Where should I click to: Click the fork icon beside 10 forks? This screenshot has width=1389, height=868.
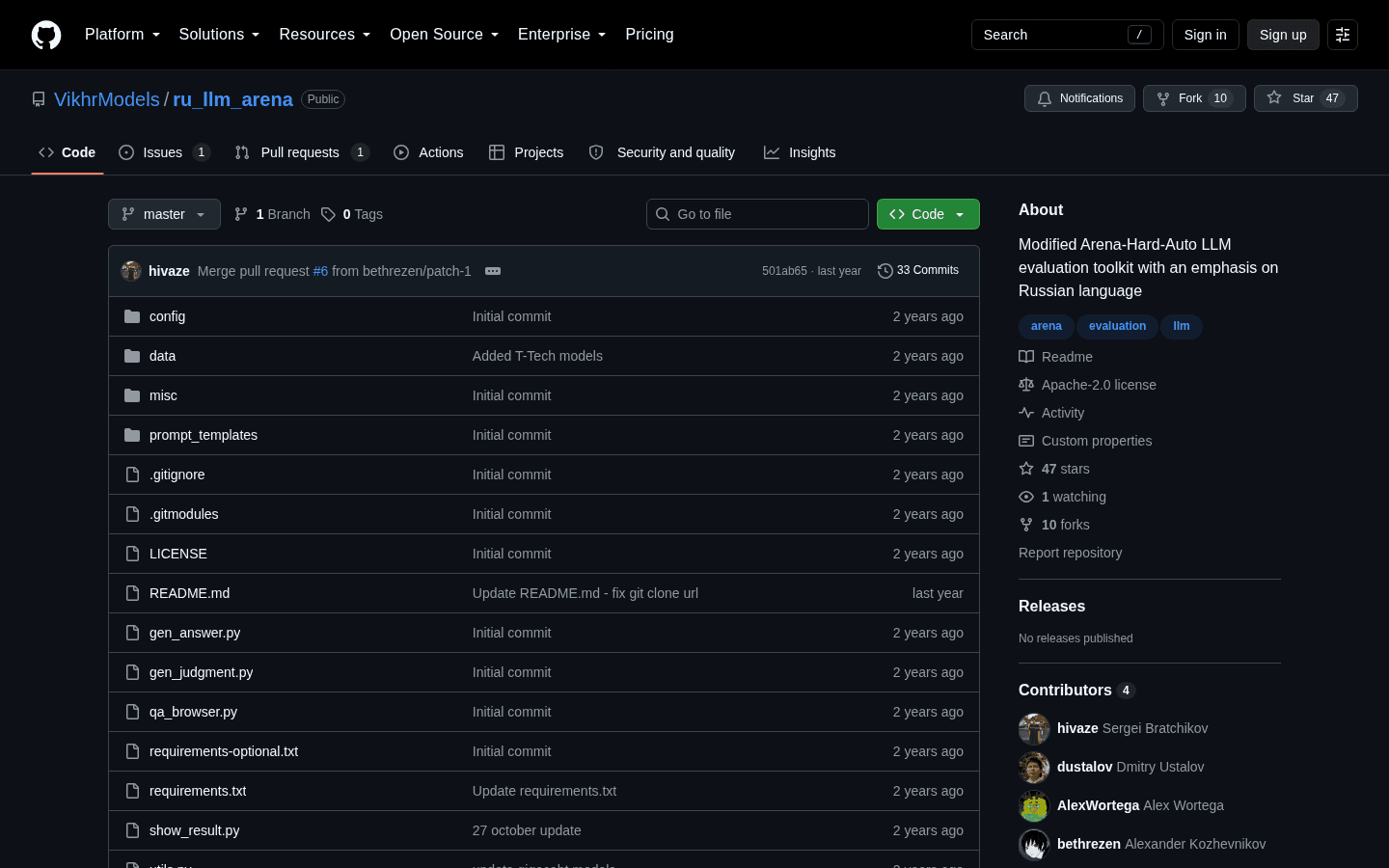click(1026, 525)
